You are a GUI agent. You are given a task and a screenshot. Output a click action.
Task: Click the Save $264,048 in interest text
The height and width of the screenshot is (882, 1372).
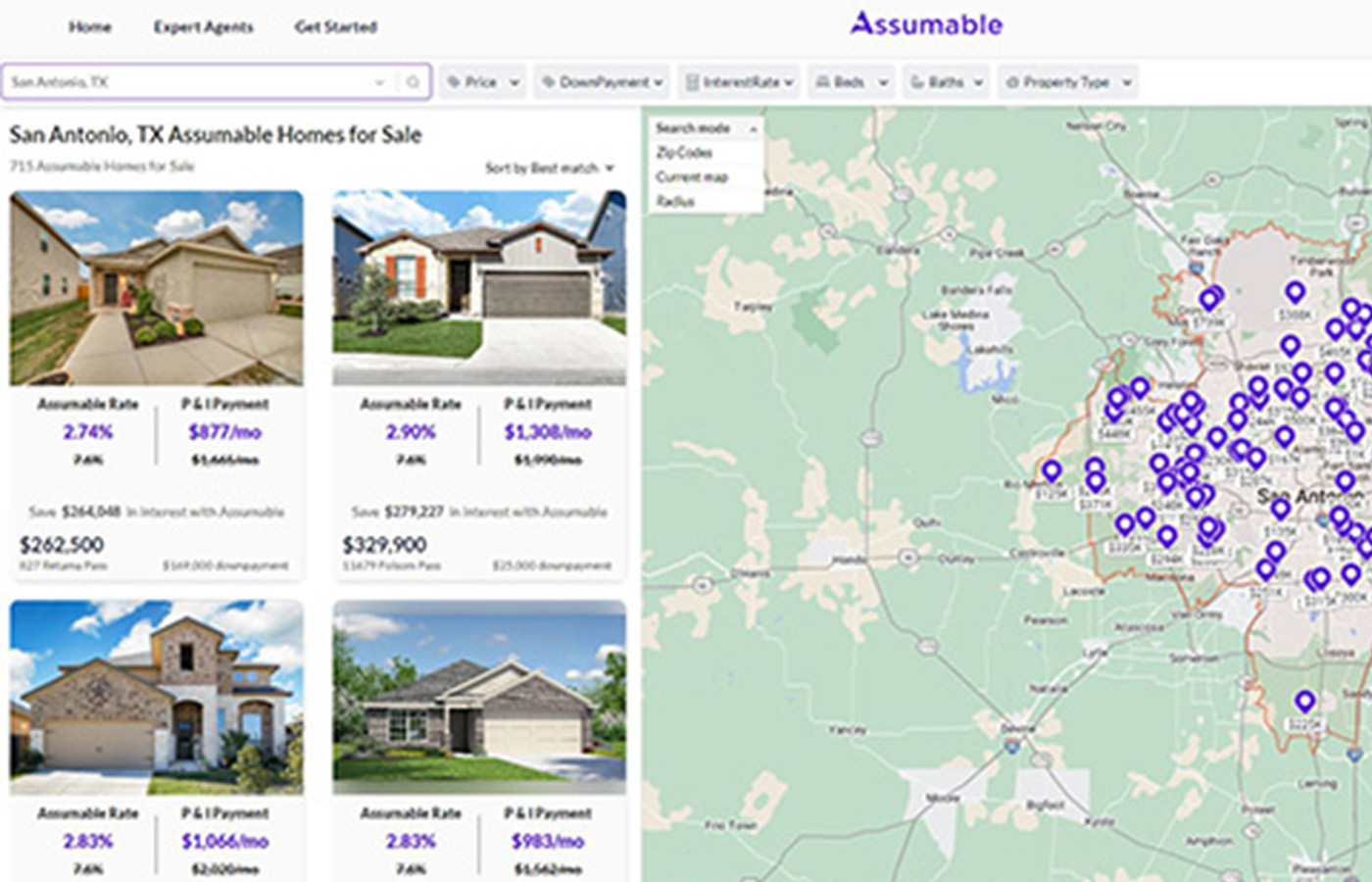click(x=157, y=512)
